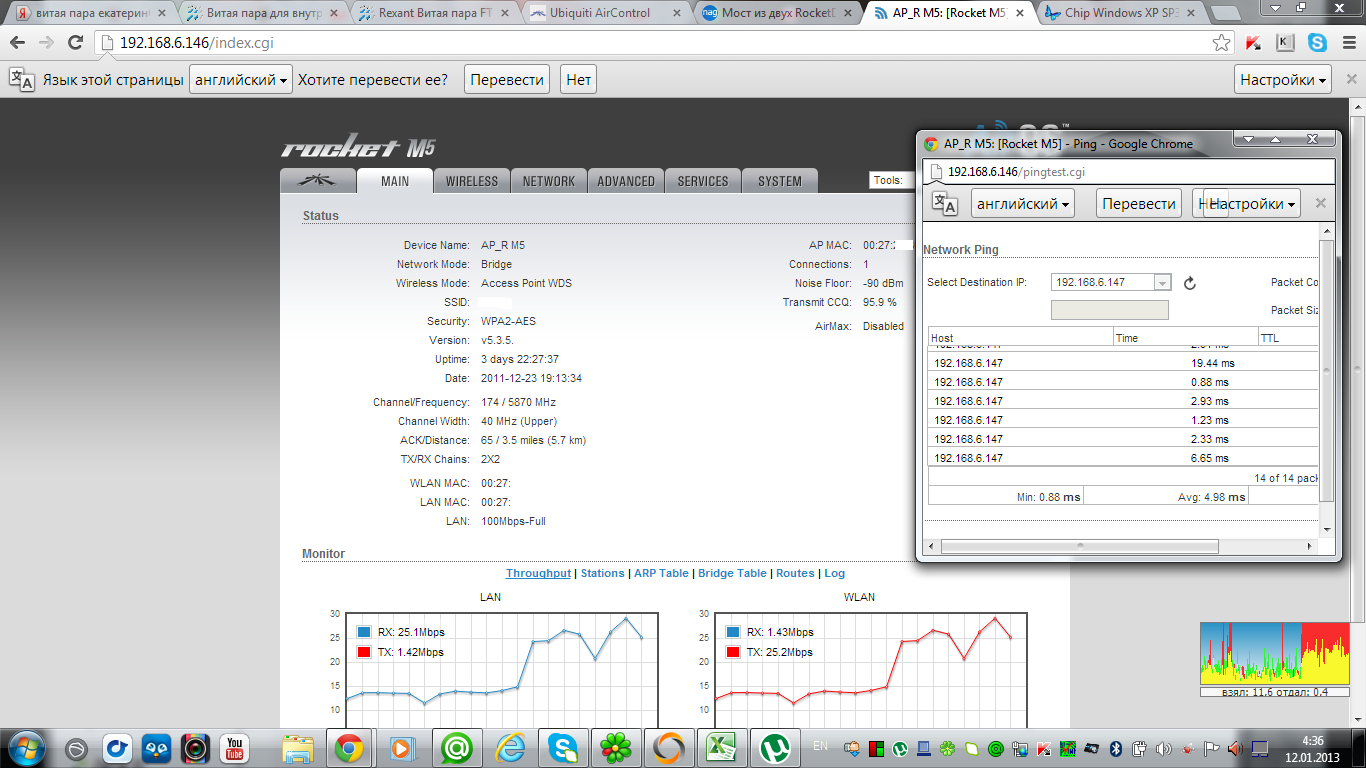Image resolution: width=1366 pixels, height=768 pixels.
Task: Go to the ADVANCED tab
Action: (626, 181)
